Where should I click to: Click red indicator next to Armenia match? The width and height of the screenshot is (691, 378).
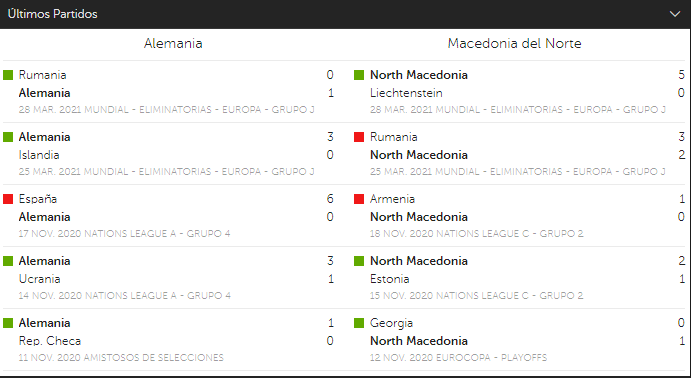(x=359, y=199)
